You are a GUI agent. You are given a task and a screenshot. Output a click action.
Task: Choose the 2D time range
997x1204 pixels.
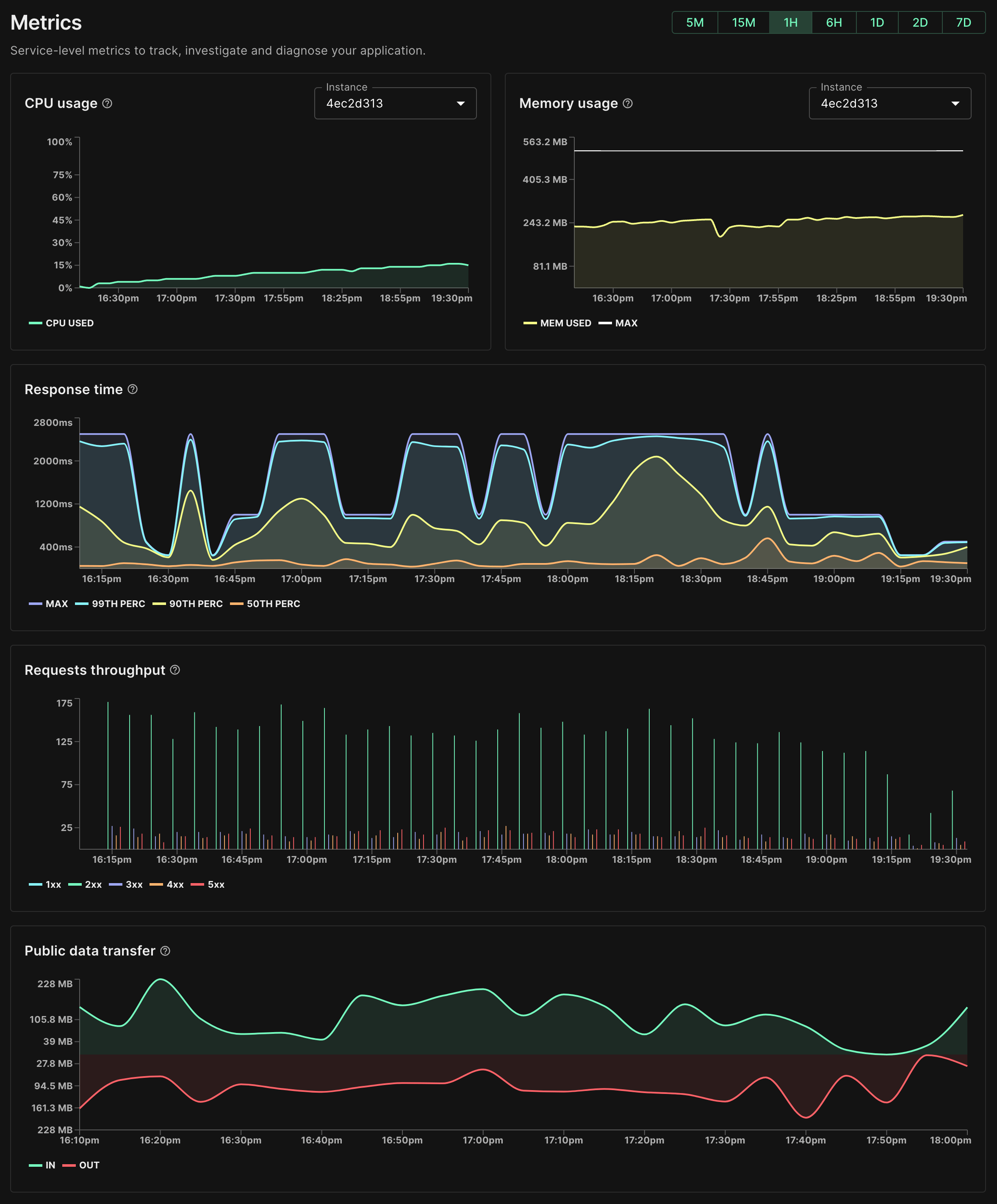tap(919, 22)
